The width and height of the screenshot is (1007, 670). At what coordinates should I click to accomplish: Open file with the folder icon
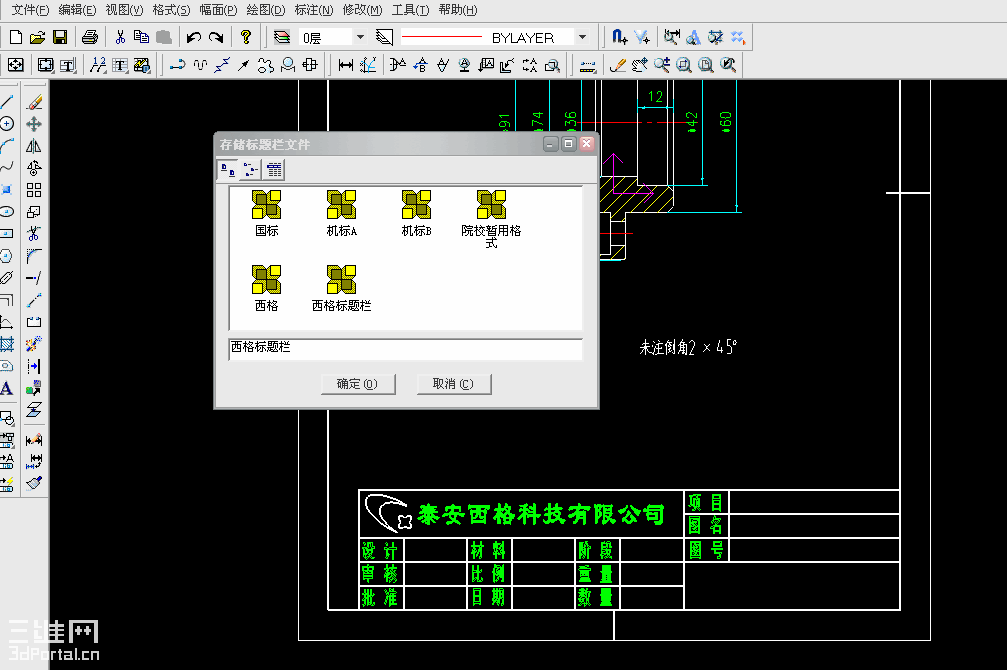37,37
